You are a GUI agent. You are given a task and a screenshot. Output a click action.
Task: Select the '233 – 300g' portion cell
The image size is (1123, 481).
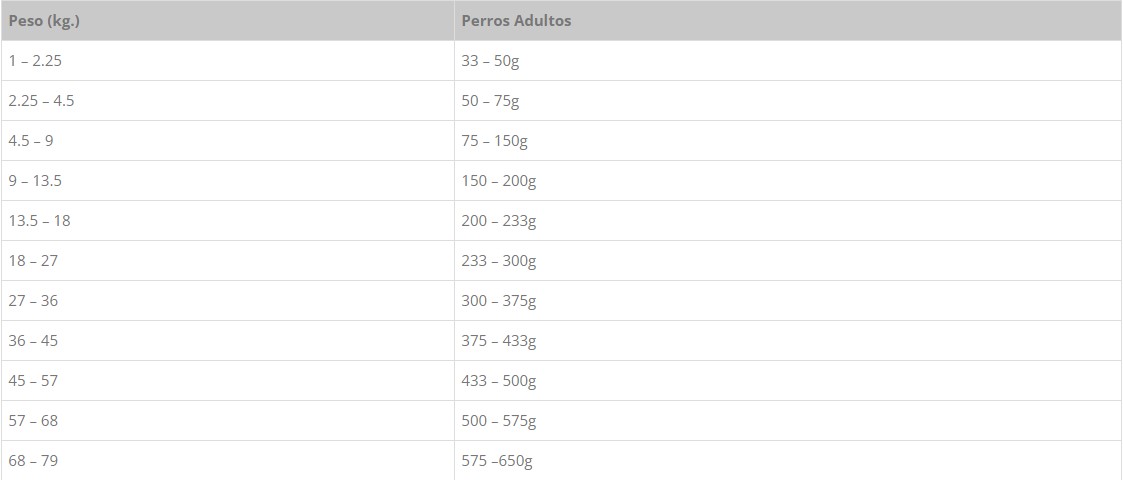[x=499, y=261]
